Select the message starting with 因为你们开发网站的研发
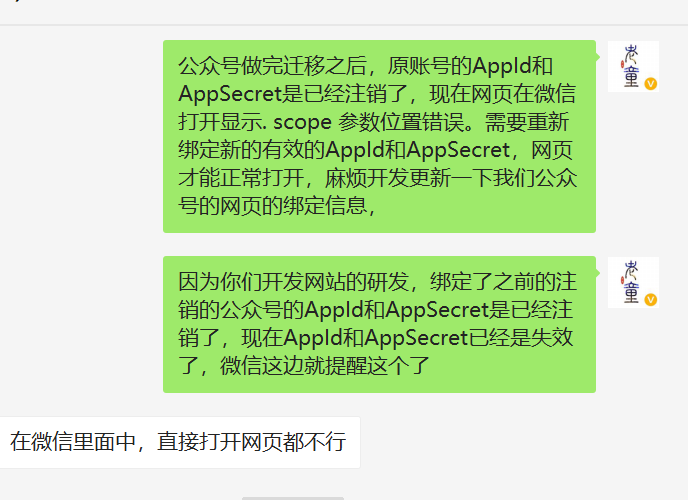Image resolution: width=688 pixels, height=500 pixels. (x=379, y=325)
